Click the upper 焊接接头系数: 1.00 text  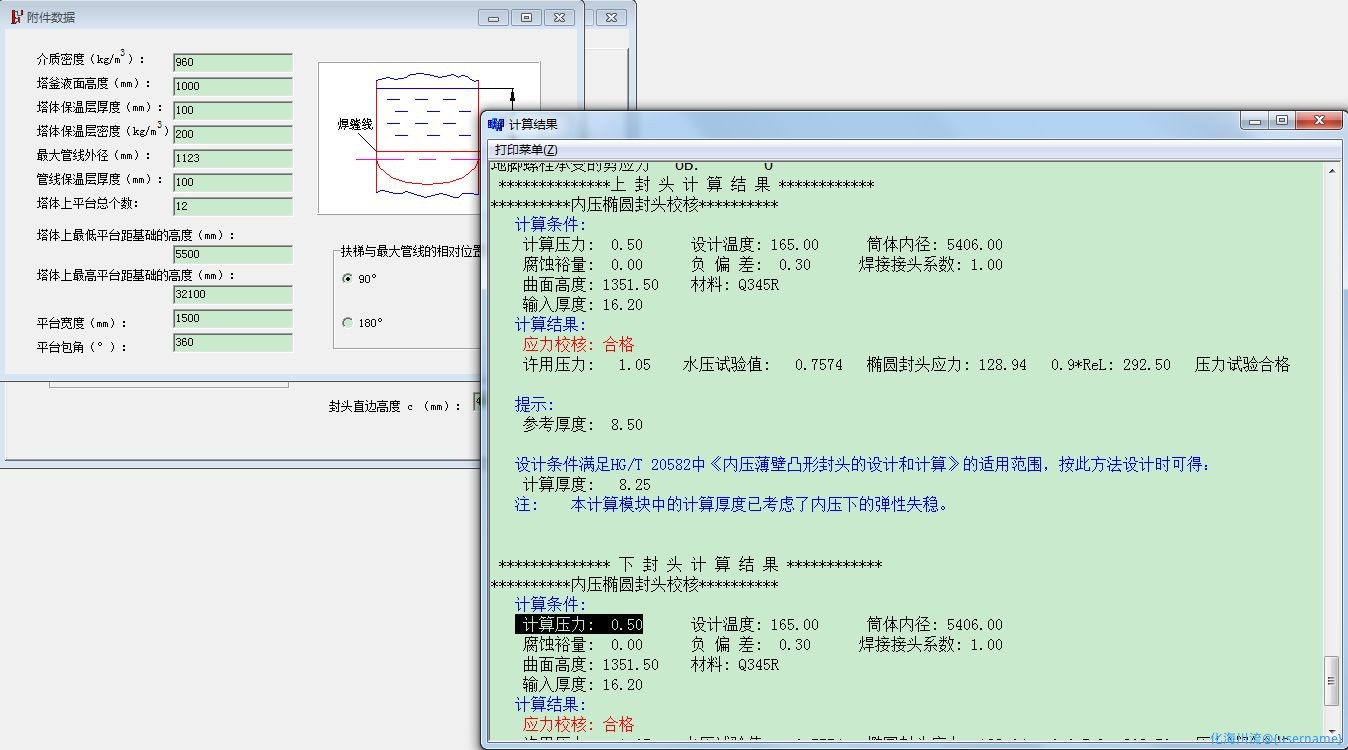pyautogui.click(x=930, y=265)
